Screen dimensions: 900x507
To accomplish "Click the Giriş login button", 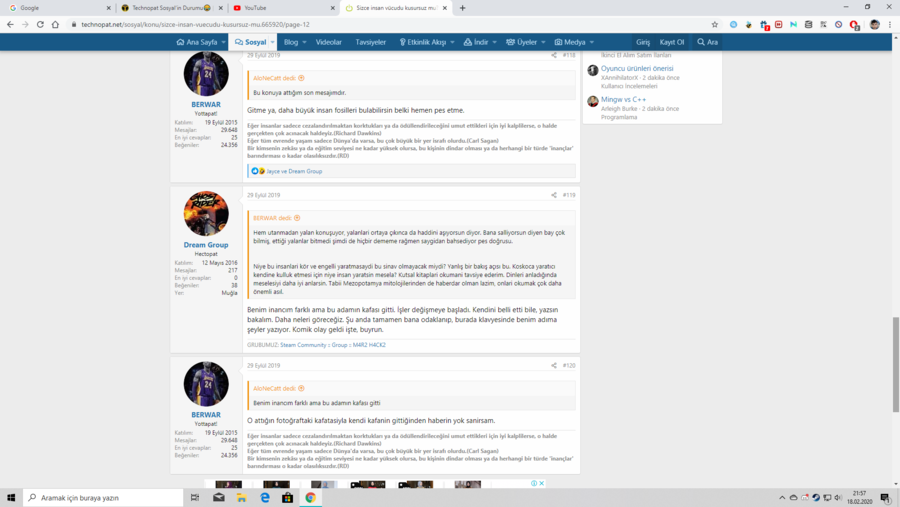I will [x=643, y=42].
